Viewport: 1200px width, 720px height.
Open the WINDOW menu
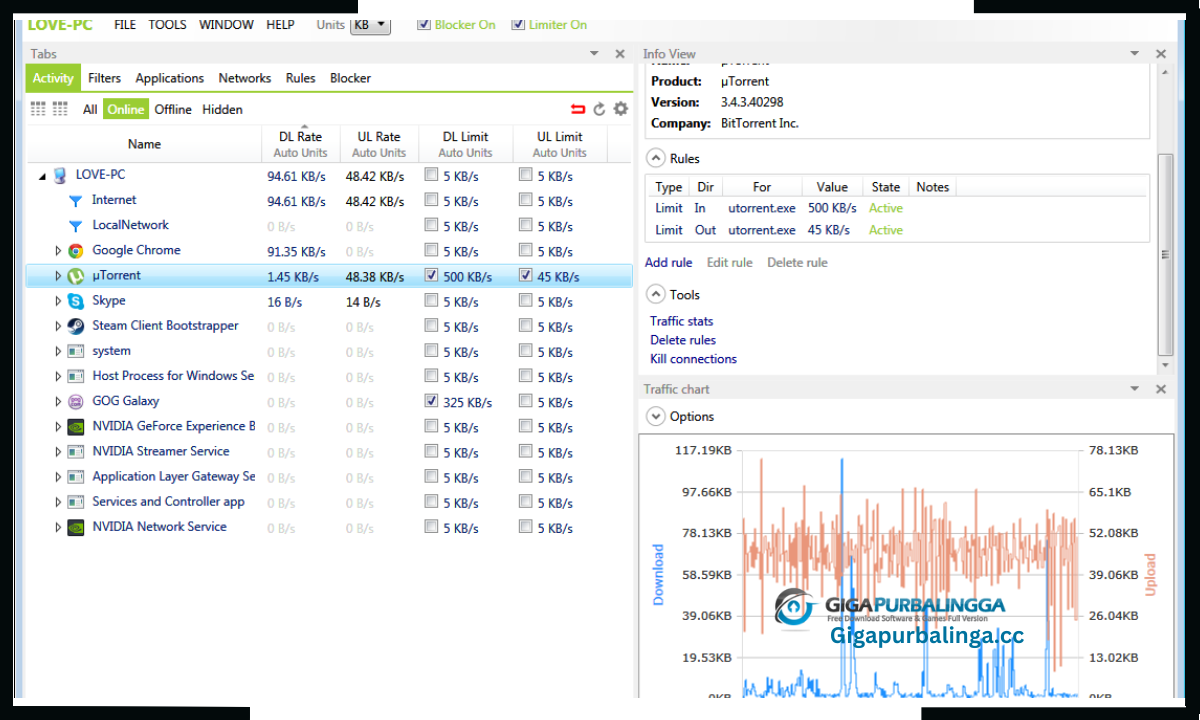coord(226,24)
